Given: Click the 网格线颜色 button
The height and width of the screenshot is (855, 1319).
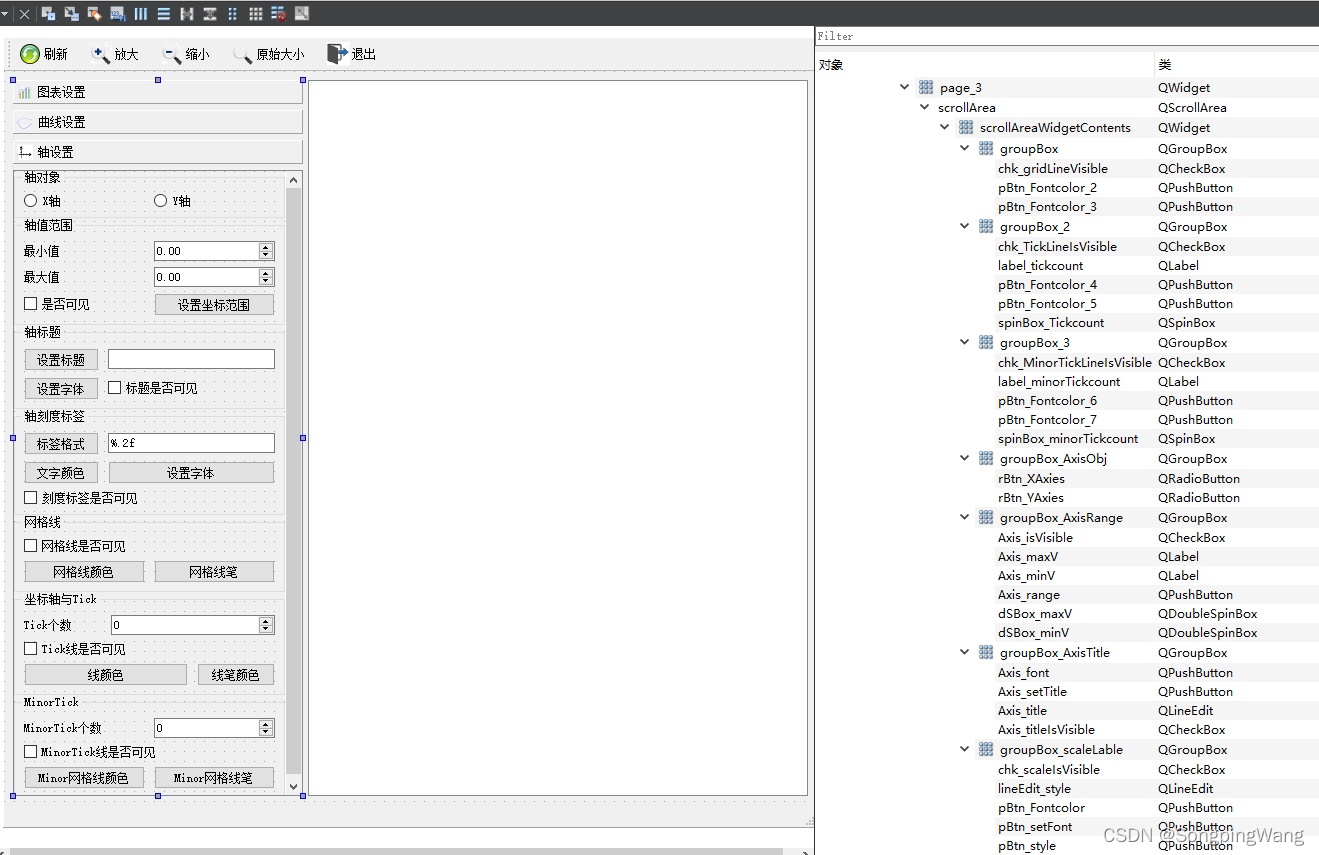Looking at the screenshot, I should [84, 572].
